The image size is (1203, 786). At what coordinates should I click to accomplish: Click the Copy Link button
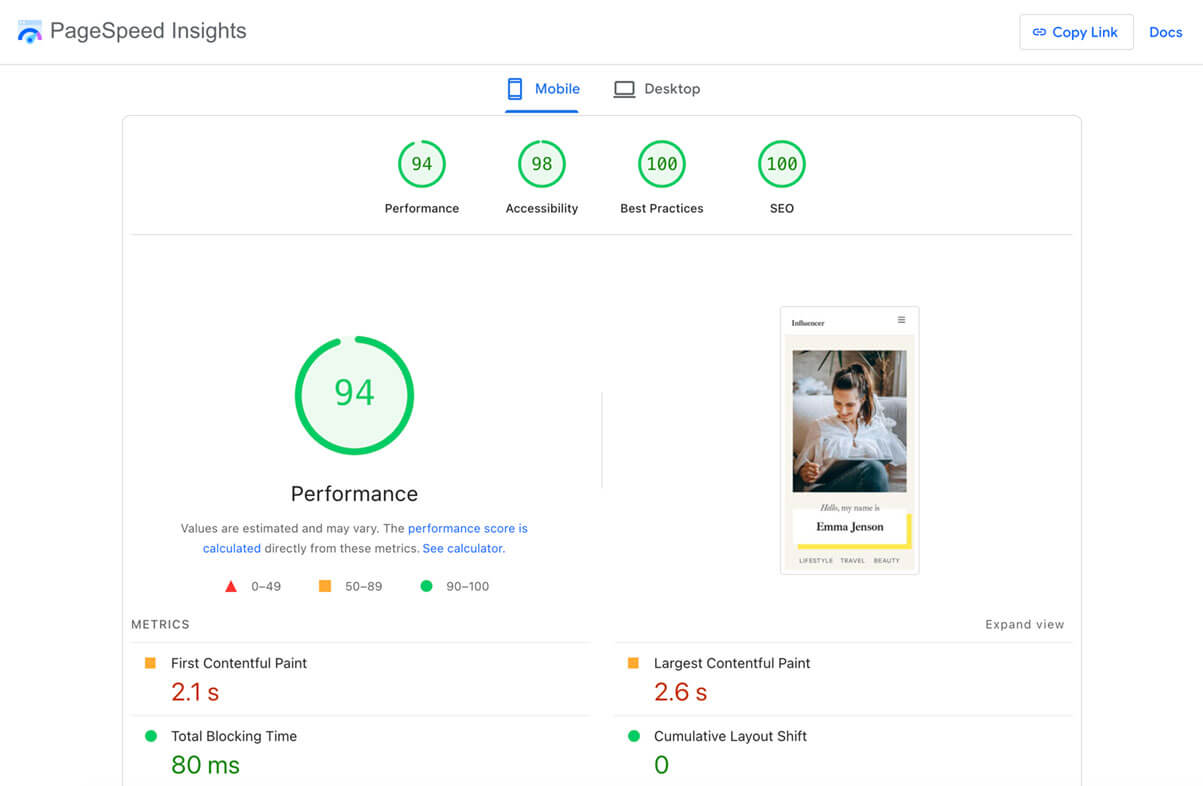point(1076,32)
